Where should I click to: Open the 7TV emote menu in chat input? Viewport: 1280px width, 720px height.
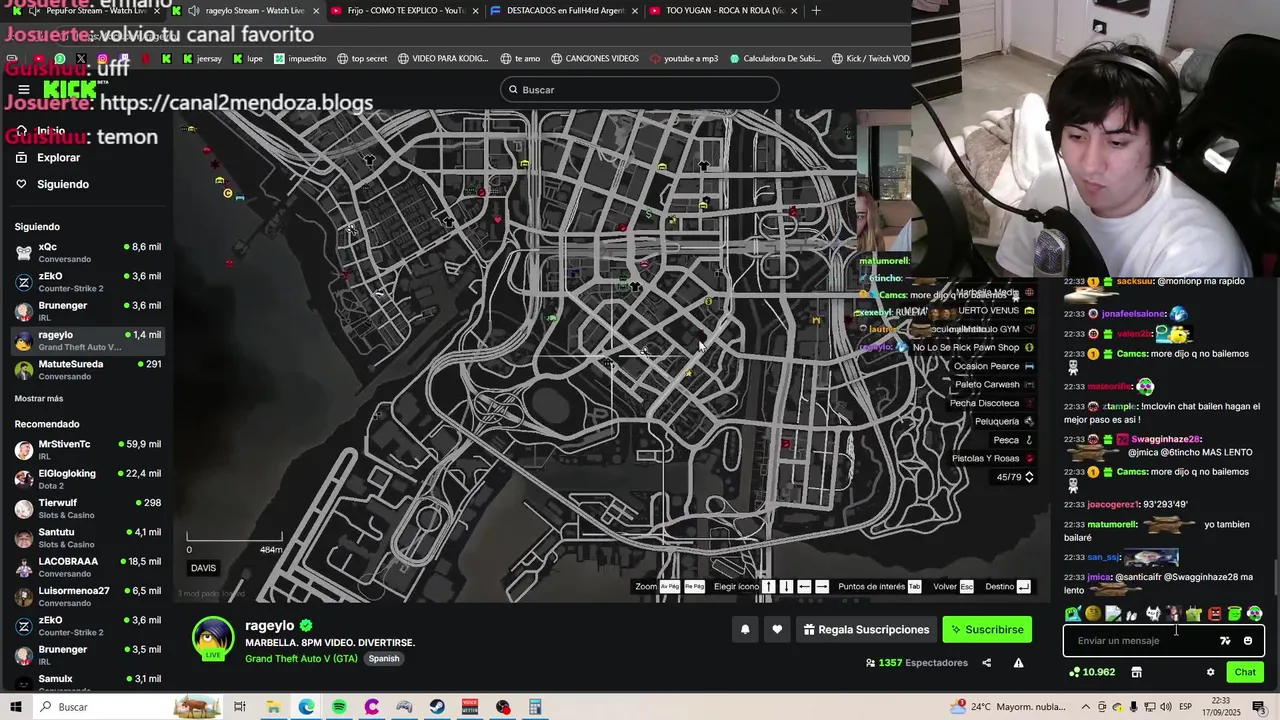click(1225, 641)
